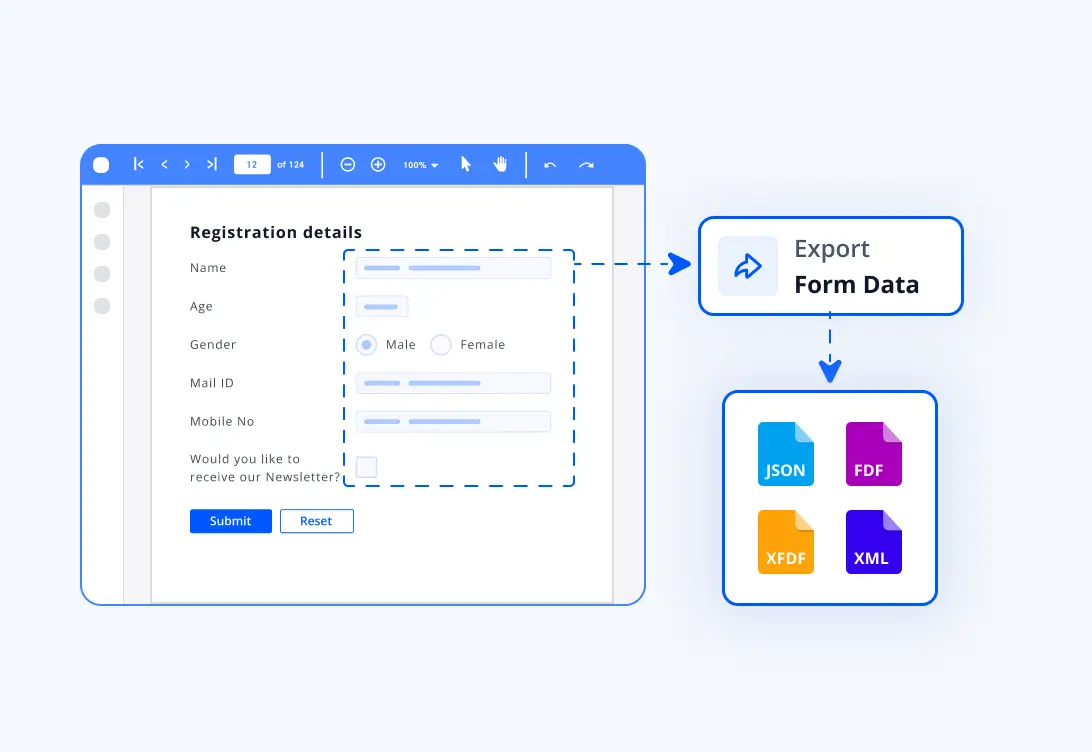Choose the XML export format
Image resolution: width=1092 pixels, height=752 pixels.
[873, 541]
